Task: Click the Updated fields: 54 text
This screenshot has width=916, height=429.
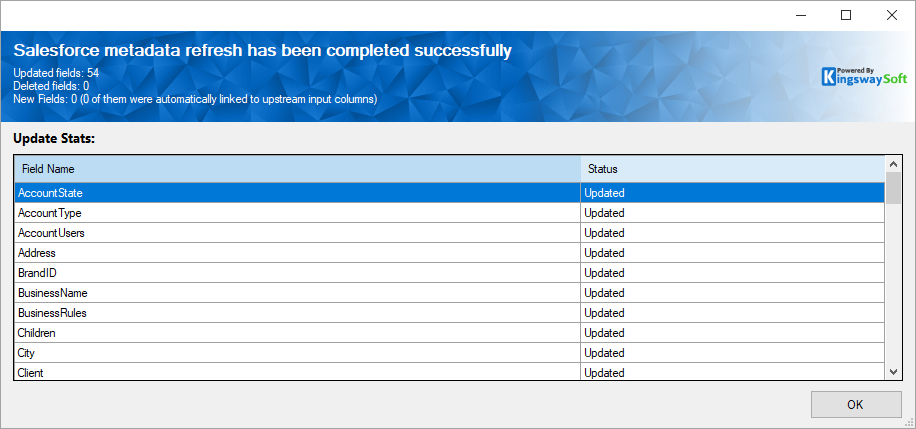Action: click(x=56, y=73)
